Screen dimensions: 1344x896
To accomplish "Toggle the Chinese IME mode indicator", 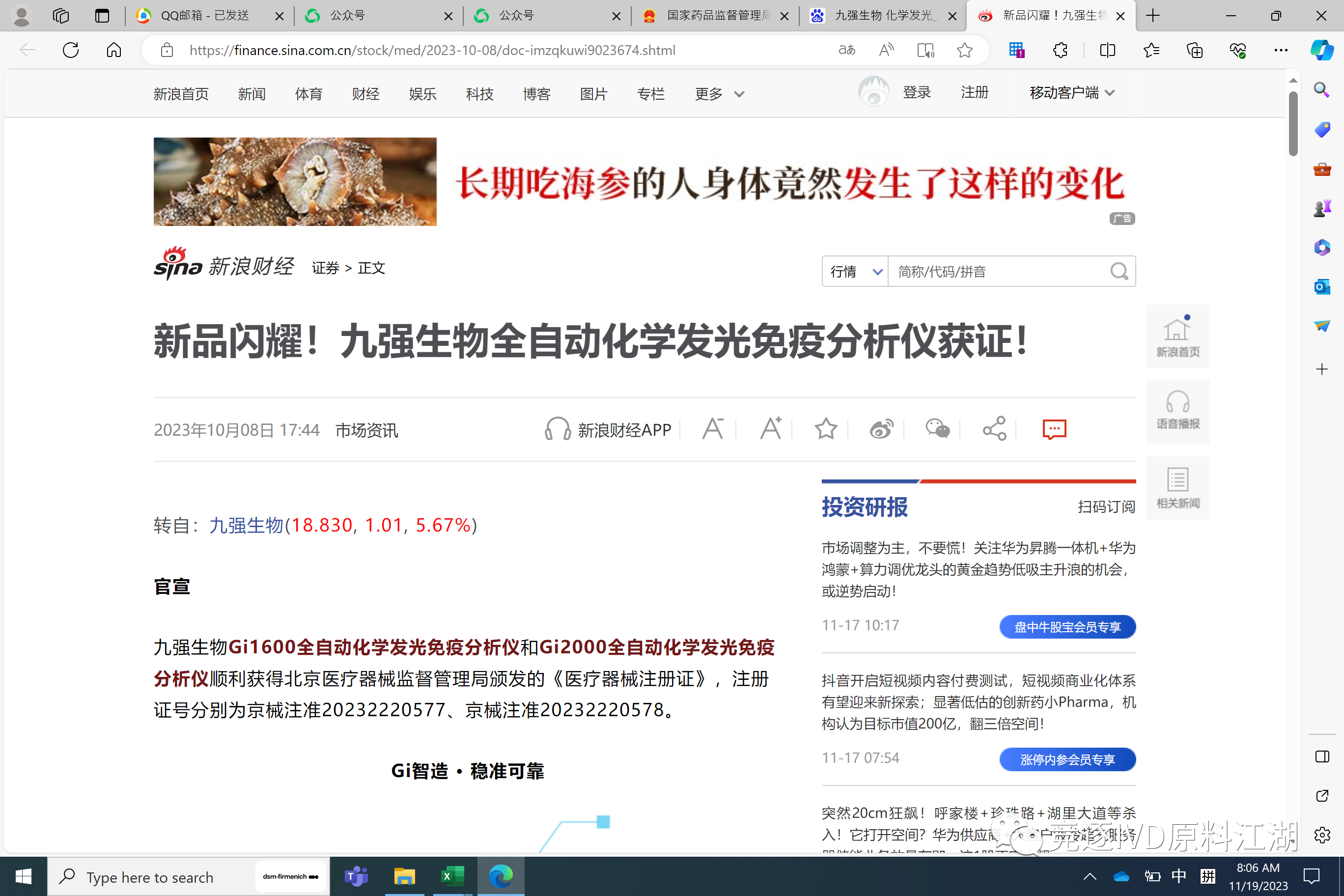I will pyautogui.click(x=1178, y=876).
